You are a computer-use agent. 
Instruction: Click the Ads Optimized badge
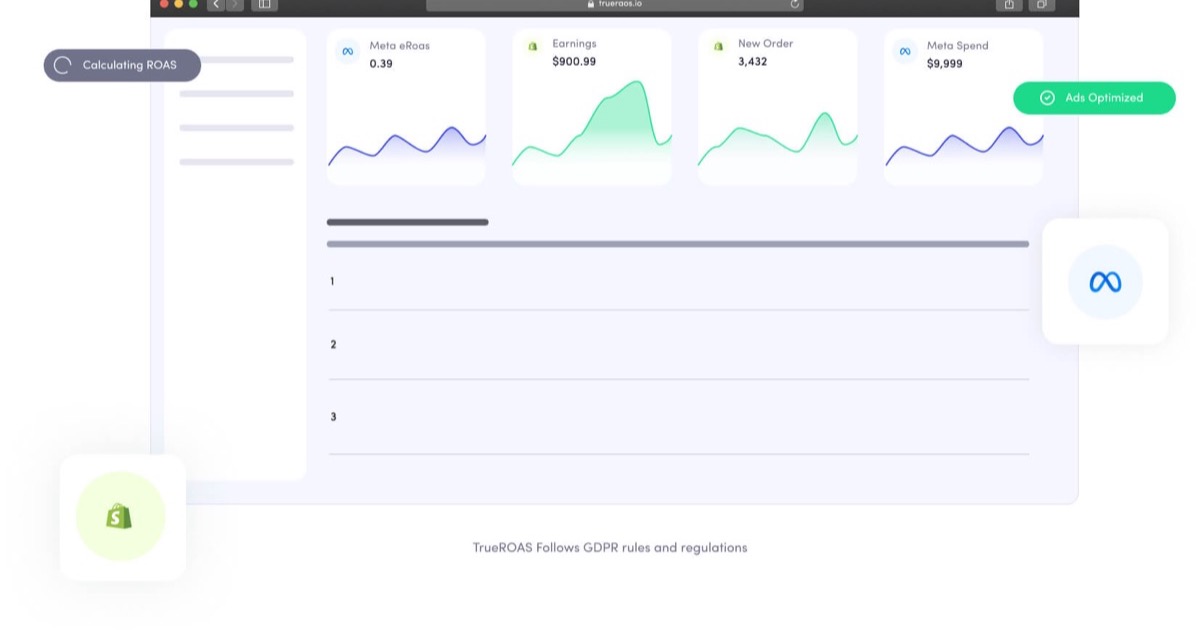click(1094, 98)
